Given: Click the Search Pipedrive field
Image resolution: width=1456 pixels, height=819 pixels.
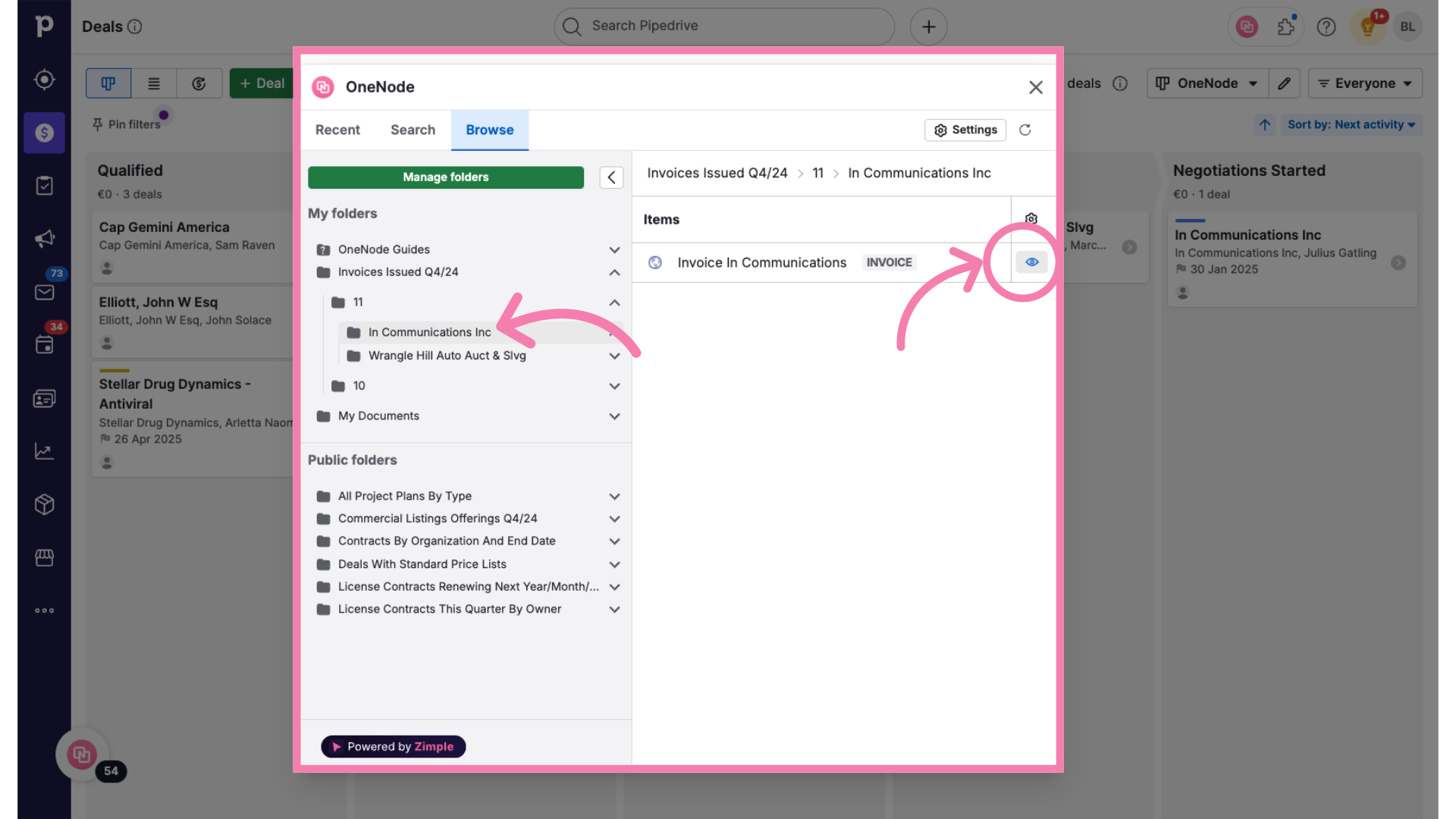Looking at the screenshot, I should tap(724, 27).
